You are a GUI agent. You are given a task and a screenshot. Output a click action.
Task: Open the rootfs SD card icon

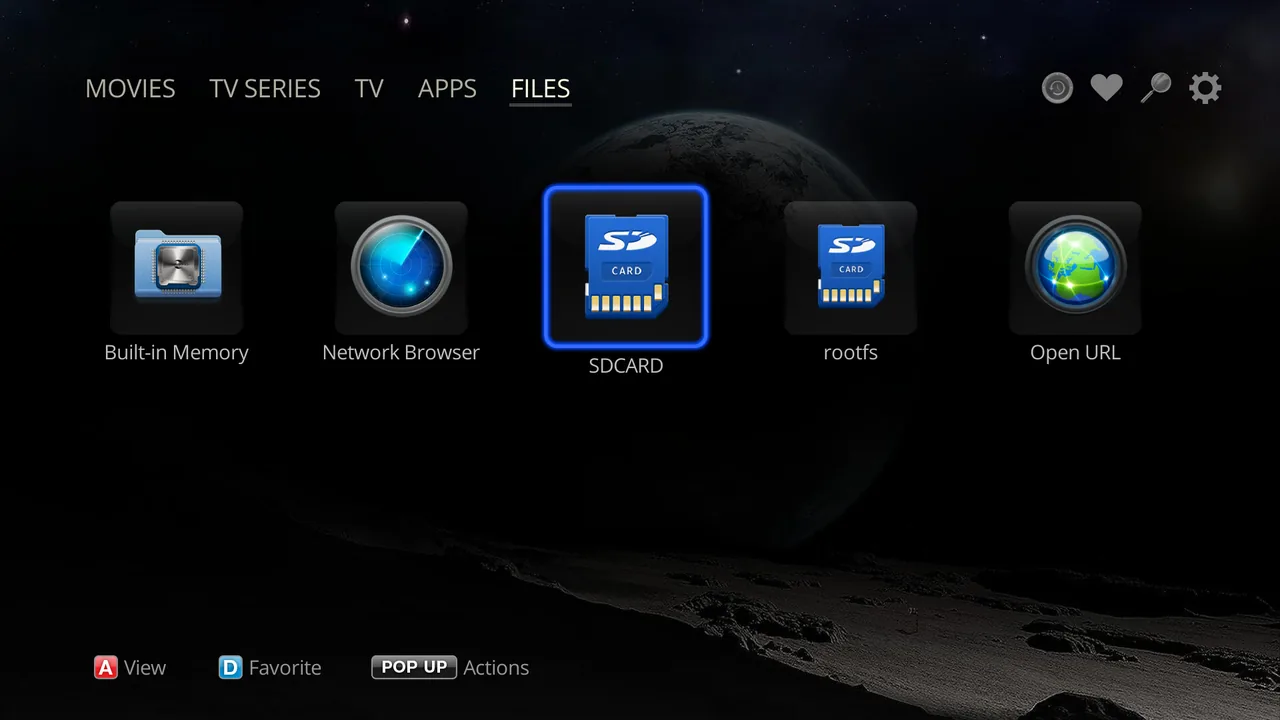coord(850,267)
